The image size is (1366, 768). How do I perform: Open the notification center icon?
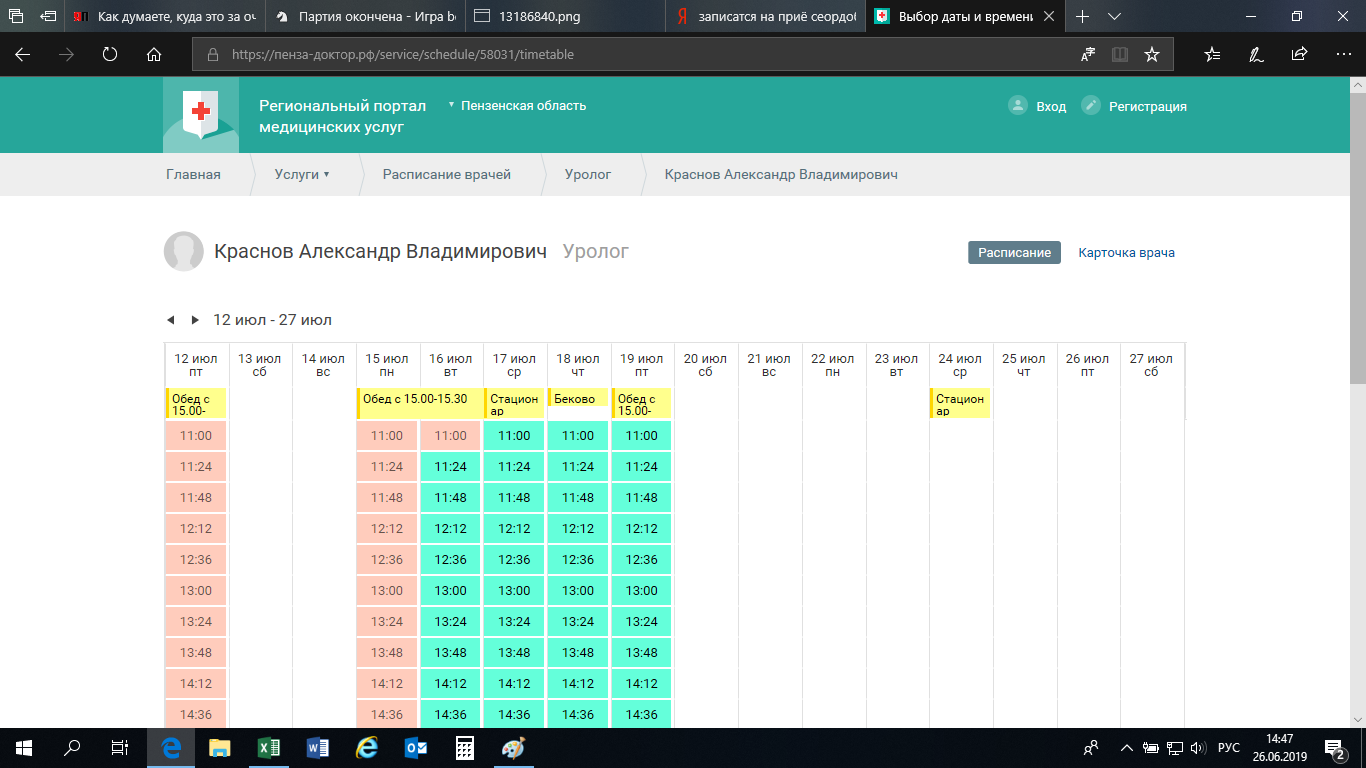click(1336, 748)
